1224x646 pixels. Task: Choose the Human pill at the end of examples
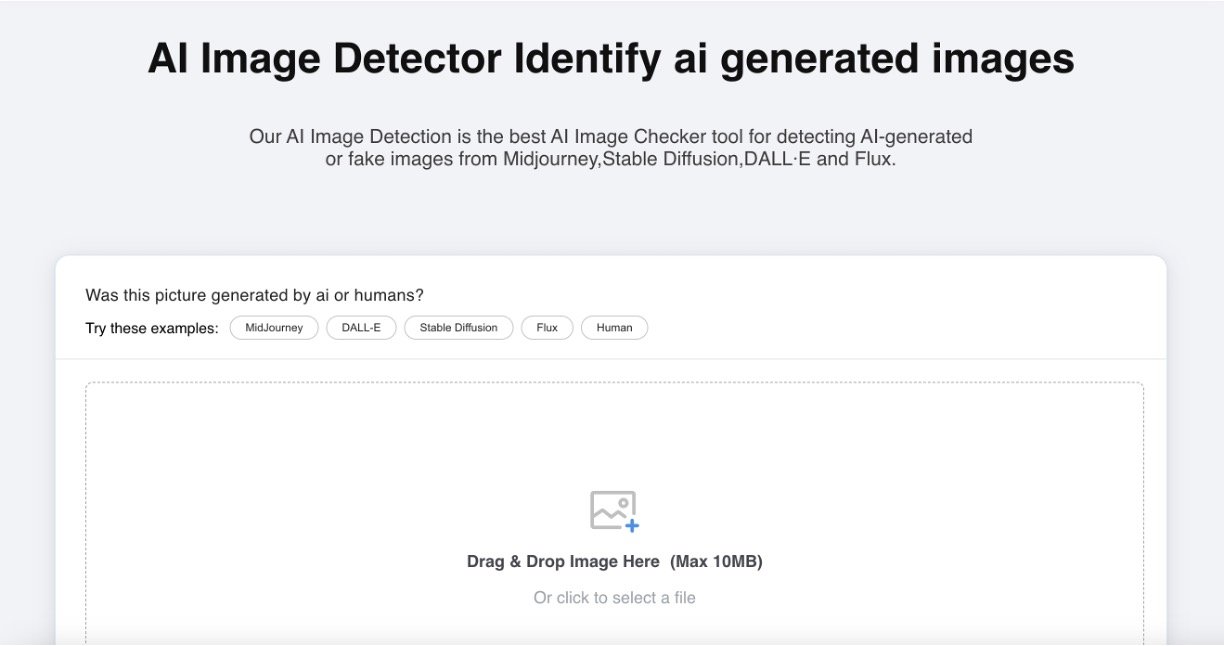click(x=614, y=327)
